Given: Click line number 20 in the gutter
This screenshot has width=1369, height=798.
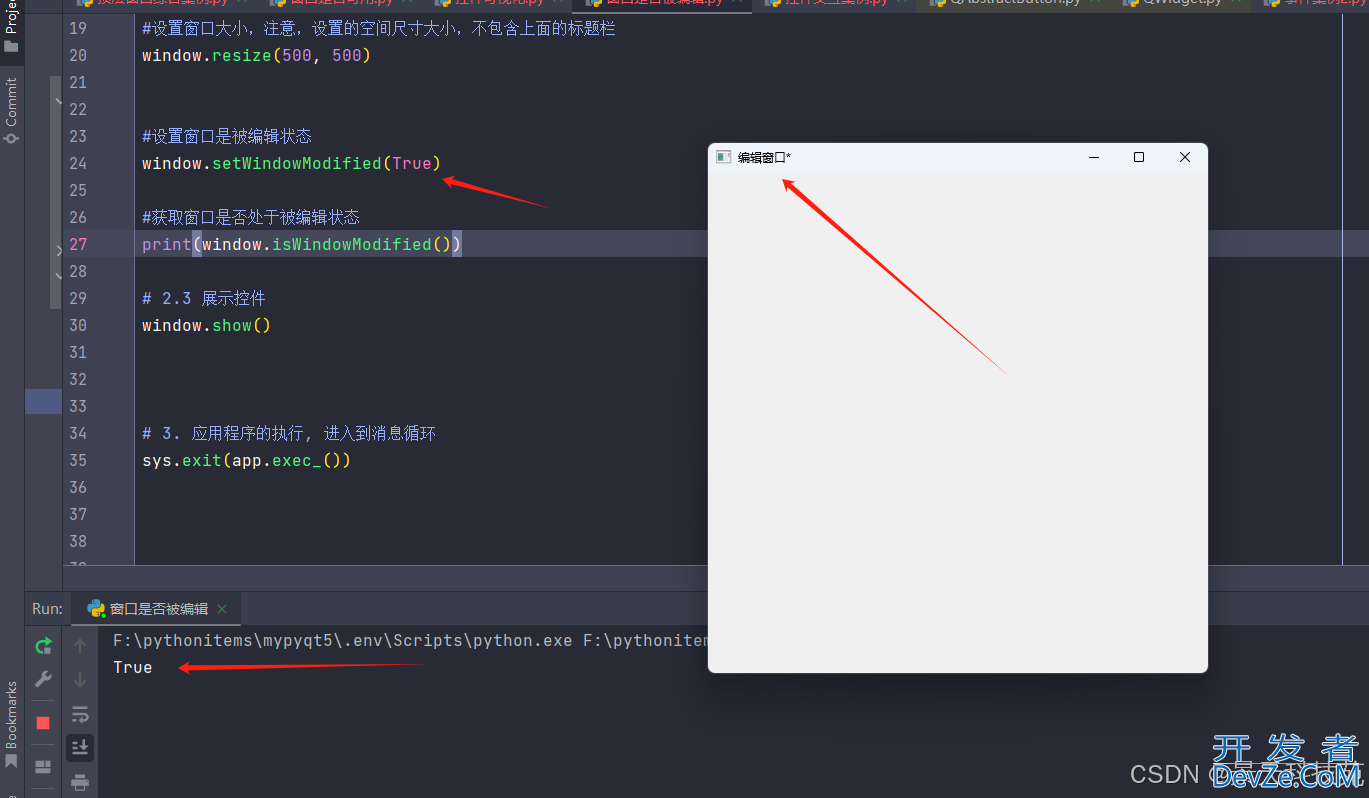Looking at the screenshot, I should tap(78, 55).
